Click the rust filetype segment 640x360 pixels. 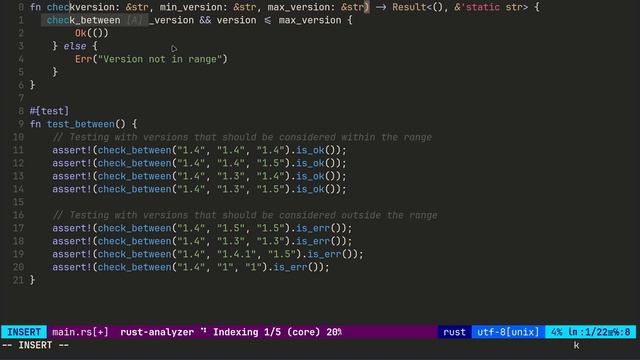click(454, 332)
